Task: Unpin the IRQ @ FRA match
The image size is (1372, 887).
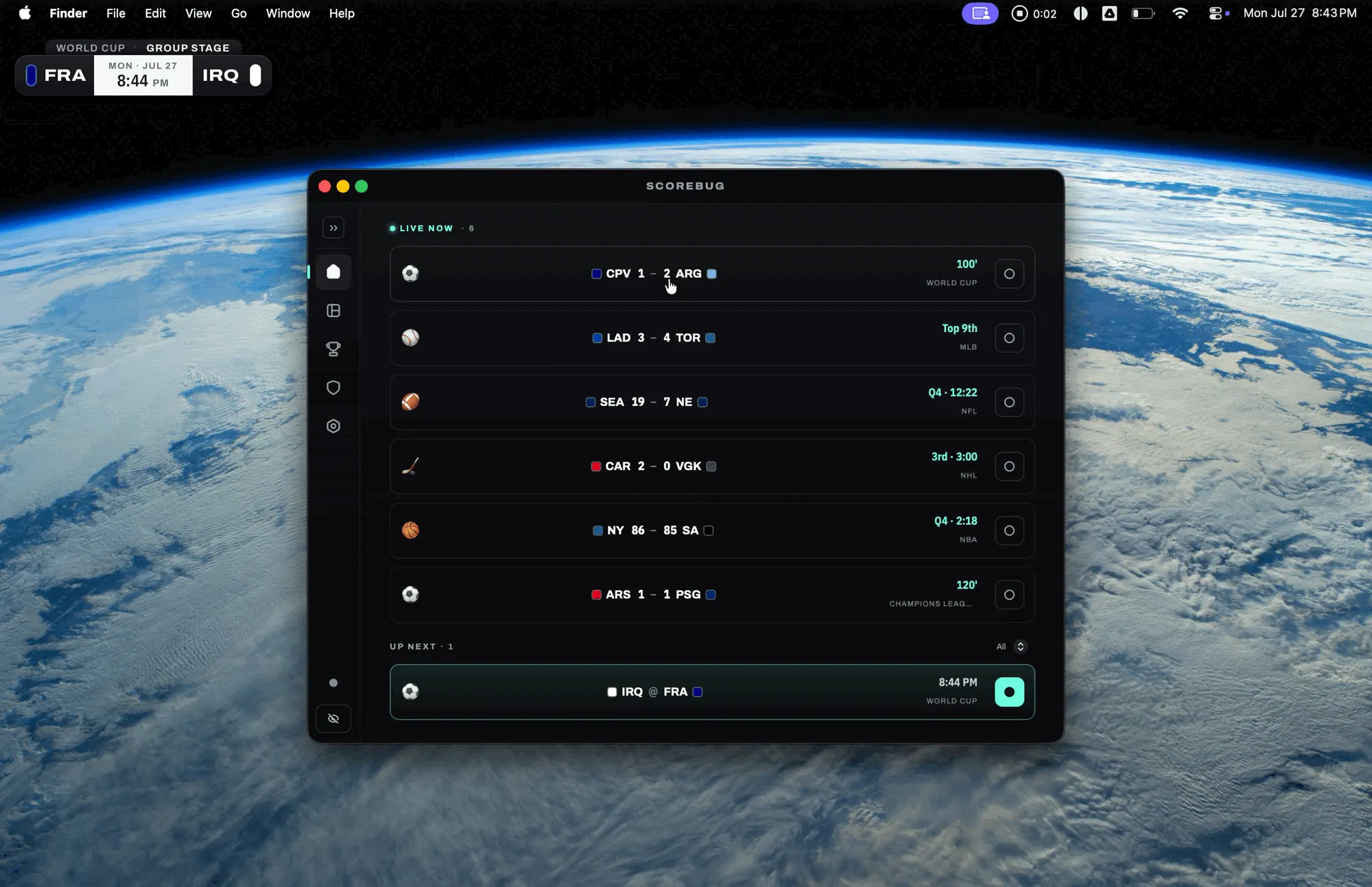Action: (1009, 692)
